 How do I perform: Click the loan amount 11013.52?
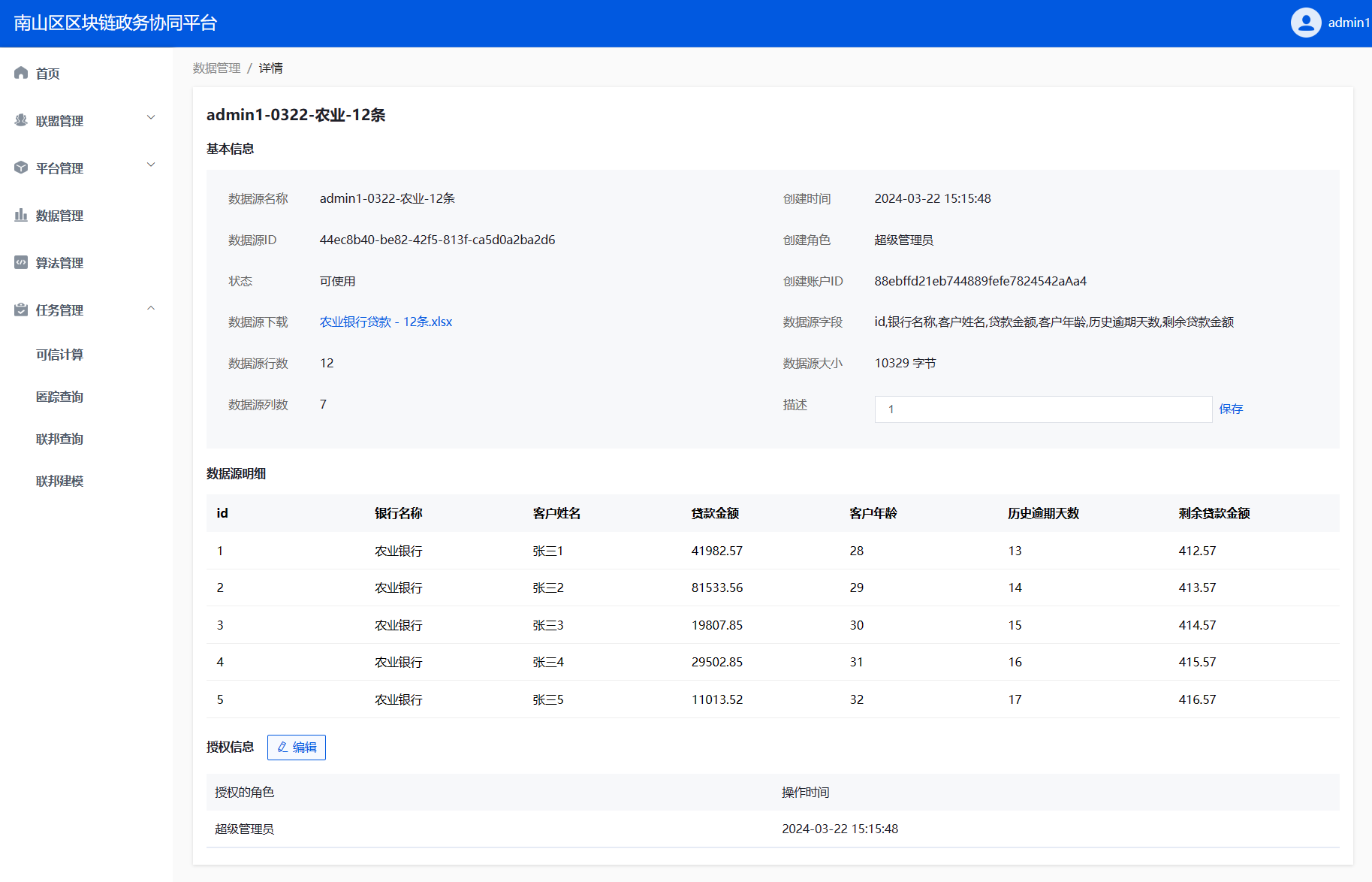(717, 699)
